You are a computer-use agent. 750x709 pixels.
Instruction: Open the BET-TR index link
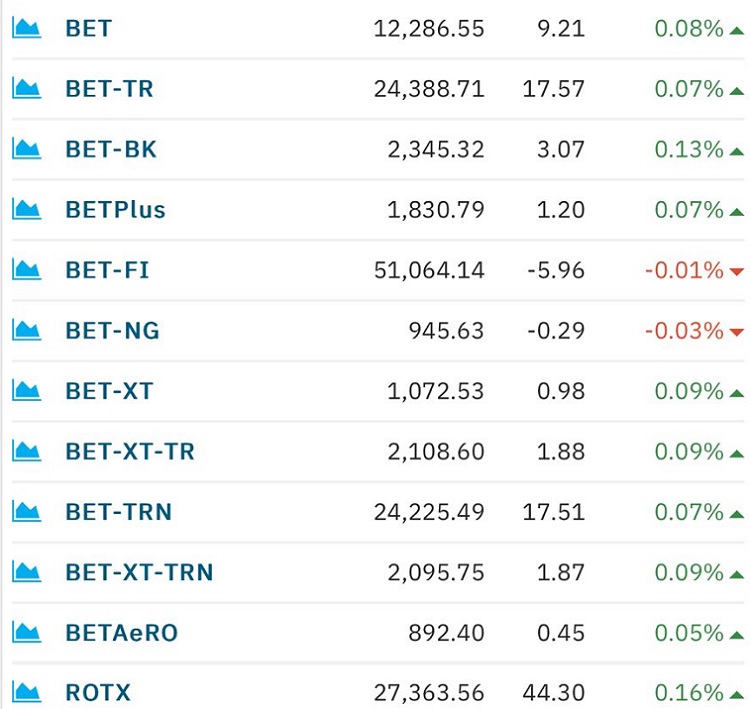pyautogui.click(x=110, y=89)
